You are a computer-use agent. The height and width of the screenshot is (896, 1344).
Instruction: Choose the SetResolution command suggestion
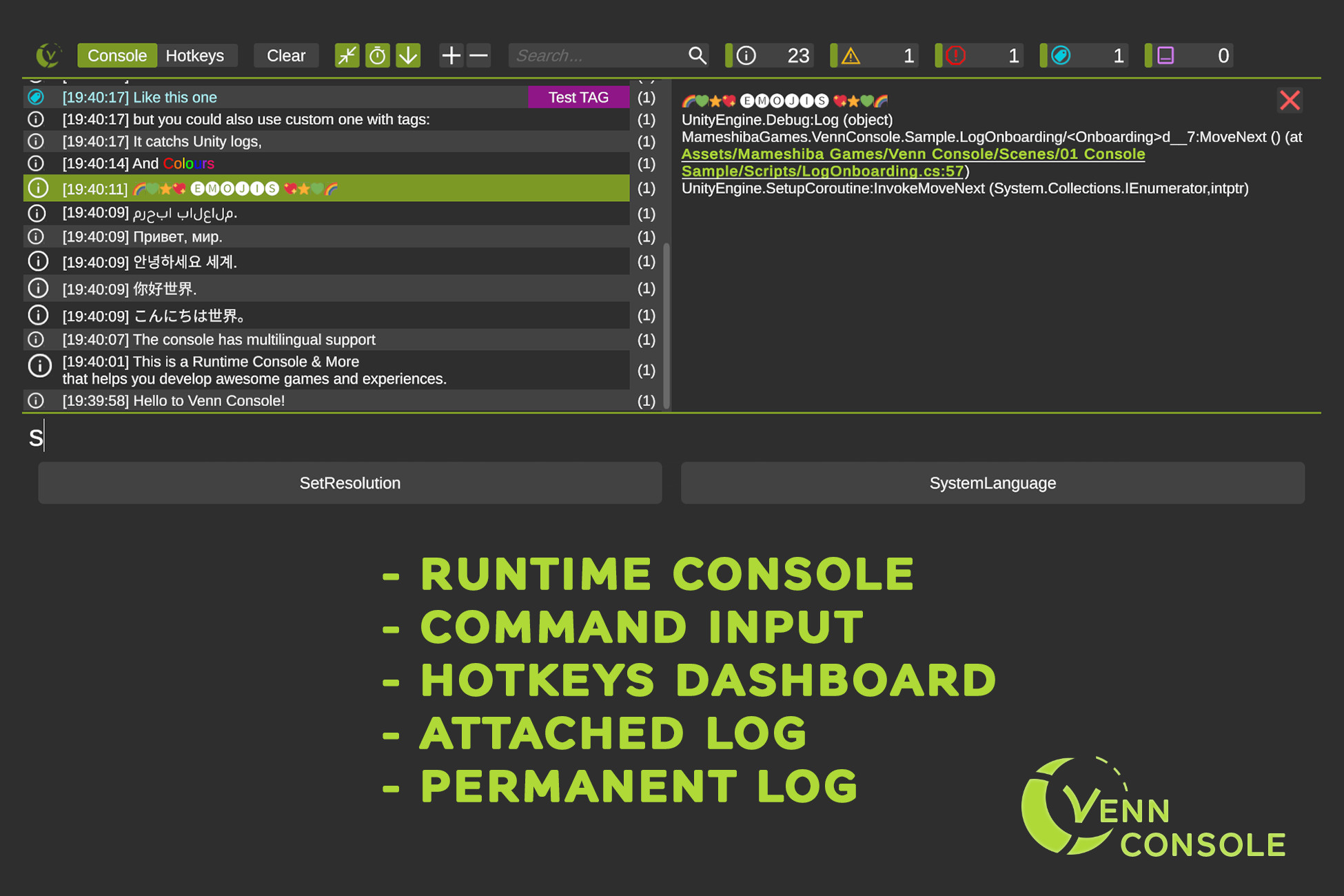tap(349, 483)
